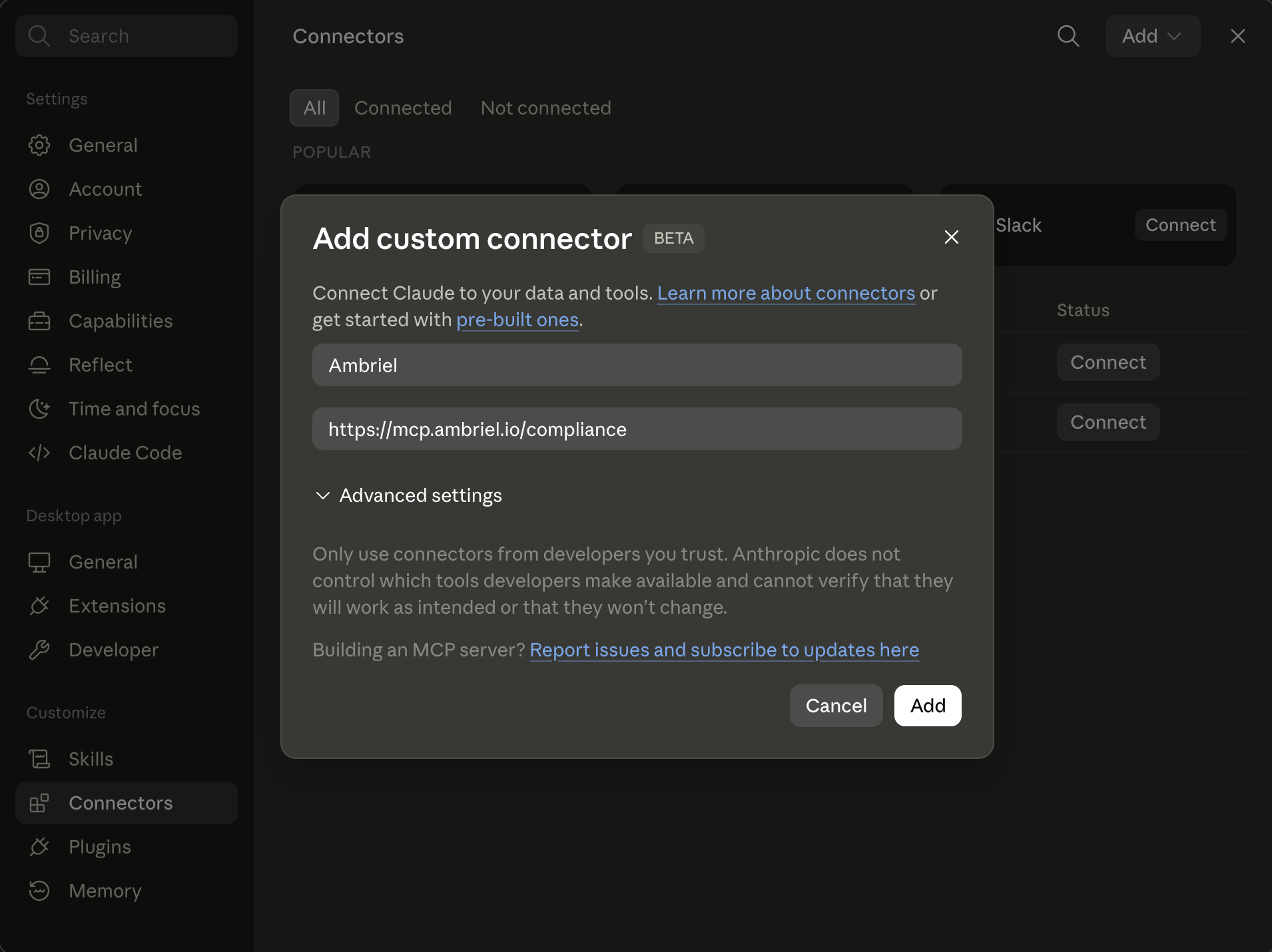
Task: Select the Connectors blocks icon
Action: (x=39, y=803)
